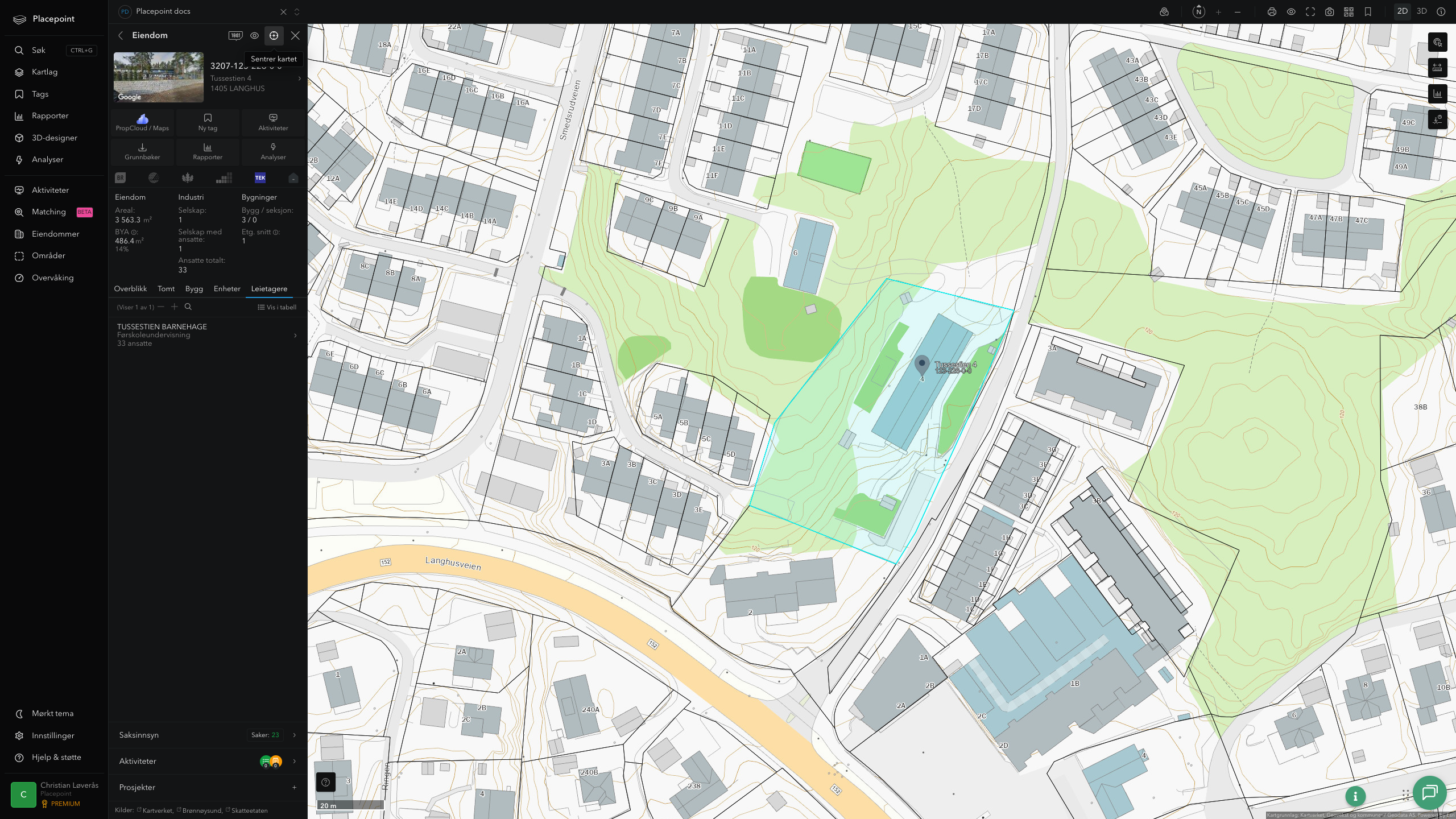The height and width of the screenshot is (819, 1456).
Task: Click the striped circle icon in property panel
Action: [153, 178]
